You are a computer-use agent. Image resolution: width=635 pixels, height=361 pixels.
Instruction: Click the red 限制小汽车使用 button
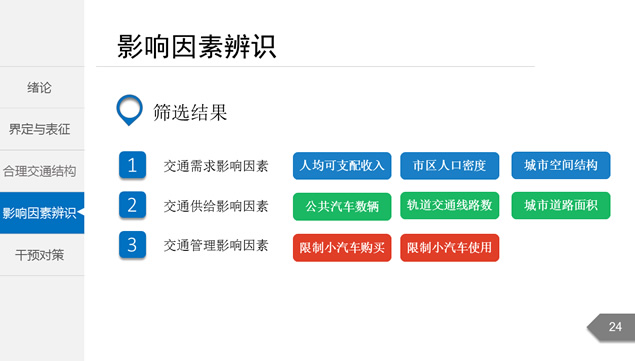point(450,248)
